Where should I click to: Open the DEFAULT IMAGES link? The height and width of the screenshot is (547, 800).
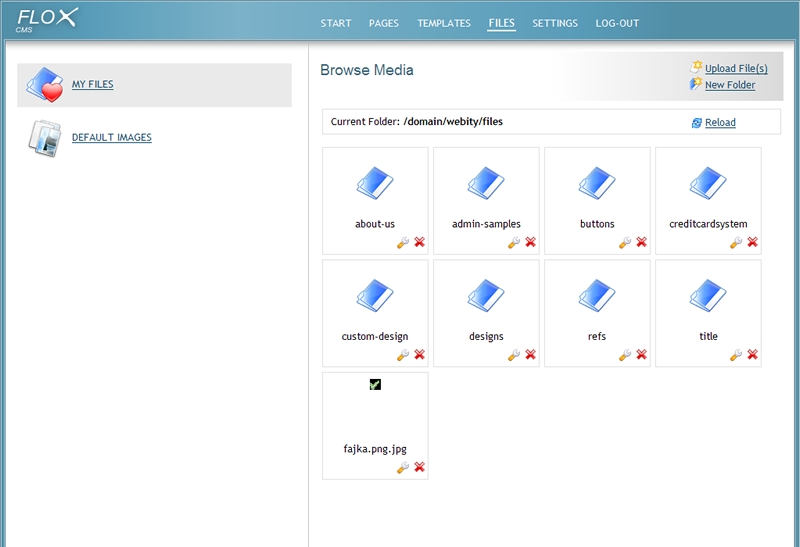(x=112, y=137)
